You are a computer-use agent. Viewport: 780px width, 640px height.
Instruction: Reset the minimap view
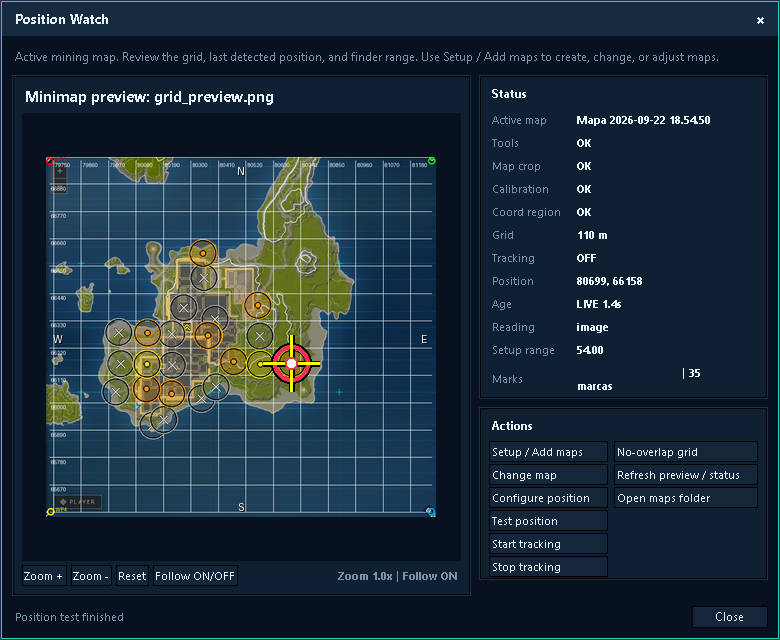(132, 576)
